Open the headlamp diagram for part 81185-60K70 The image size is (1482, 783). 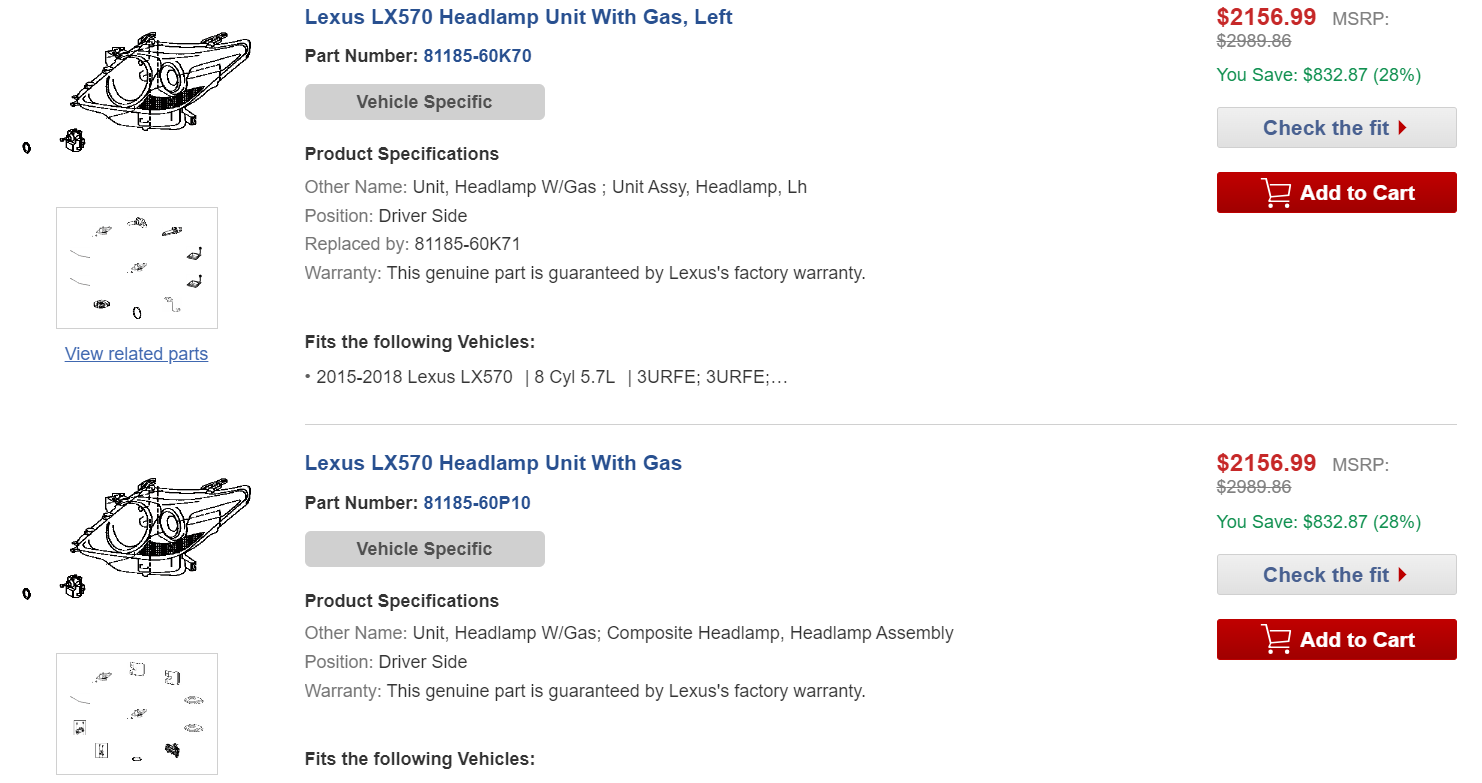160,85
